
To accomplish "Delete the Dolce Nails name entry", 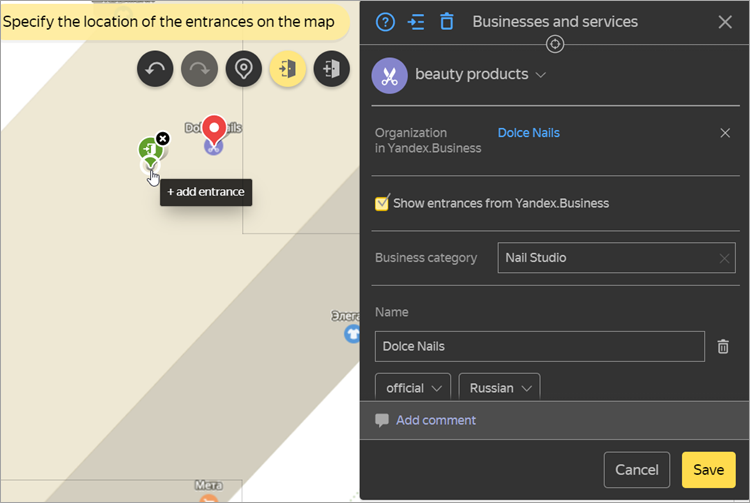I will (x=723, y=346).
